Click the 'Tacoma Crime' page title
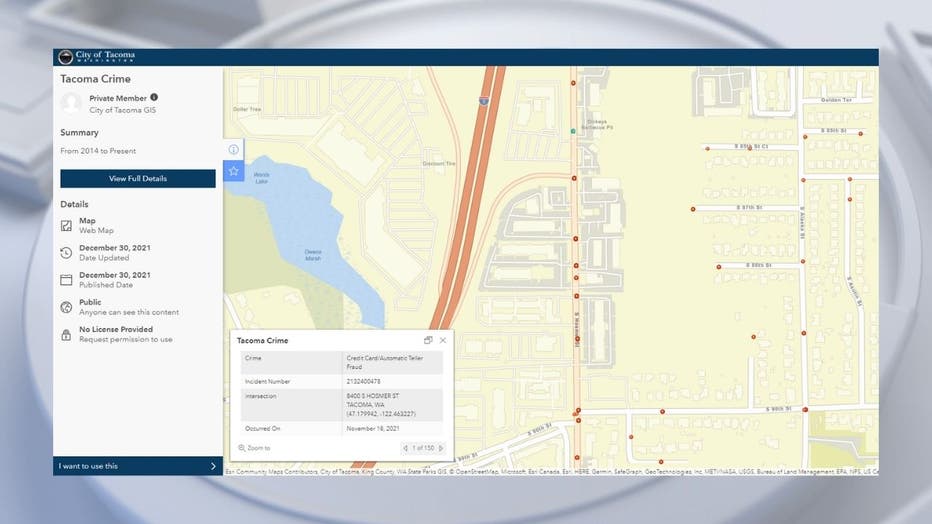 (x=95, y=78)
